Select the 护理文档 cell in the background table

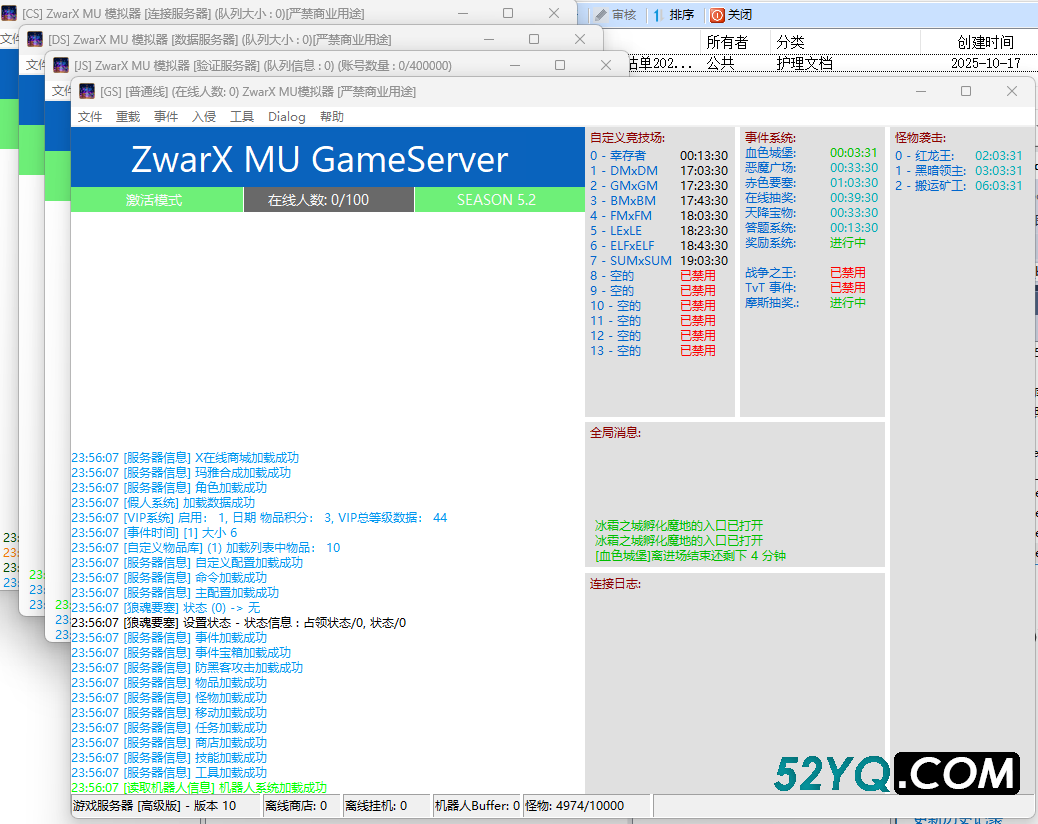click(x=804, y=64)
